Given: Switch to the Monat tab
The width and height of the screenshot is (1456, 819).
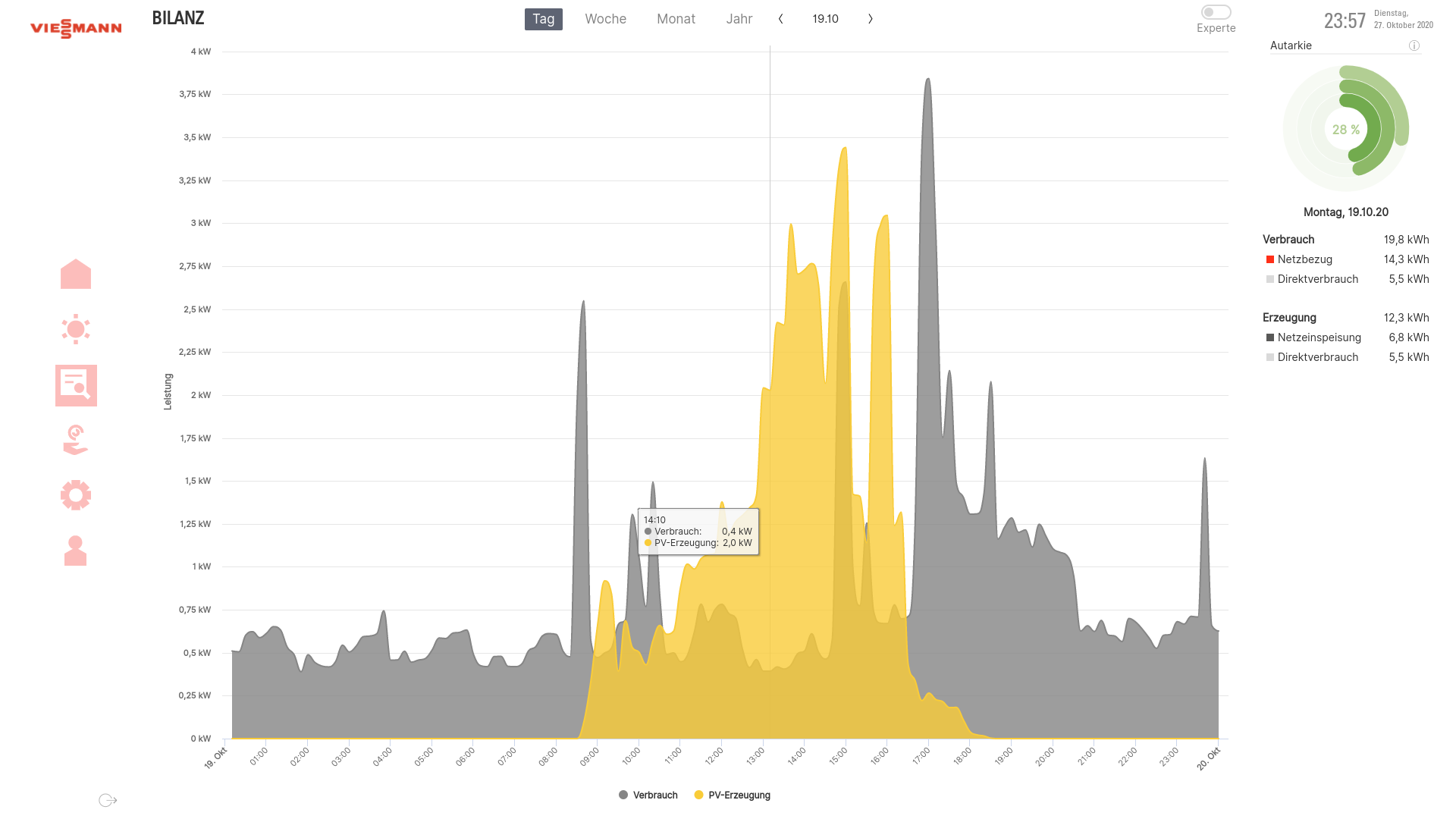Looking at the screenshot, I should [676, 19].
